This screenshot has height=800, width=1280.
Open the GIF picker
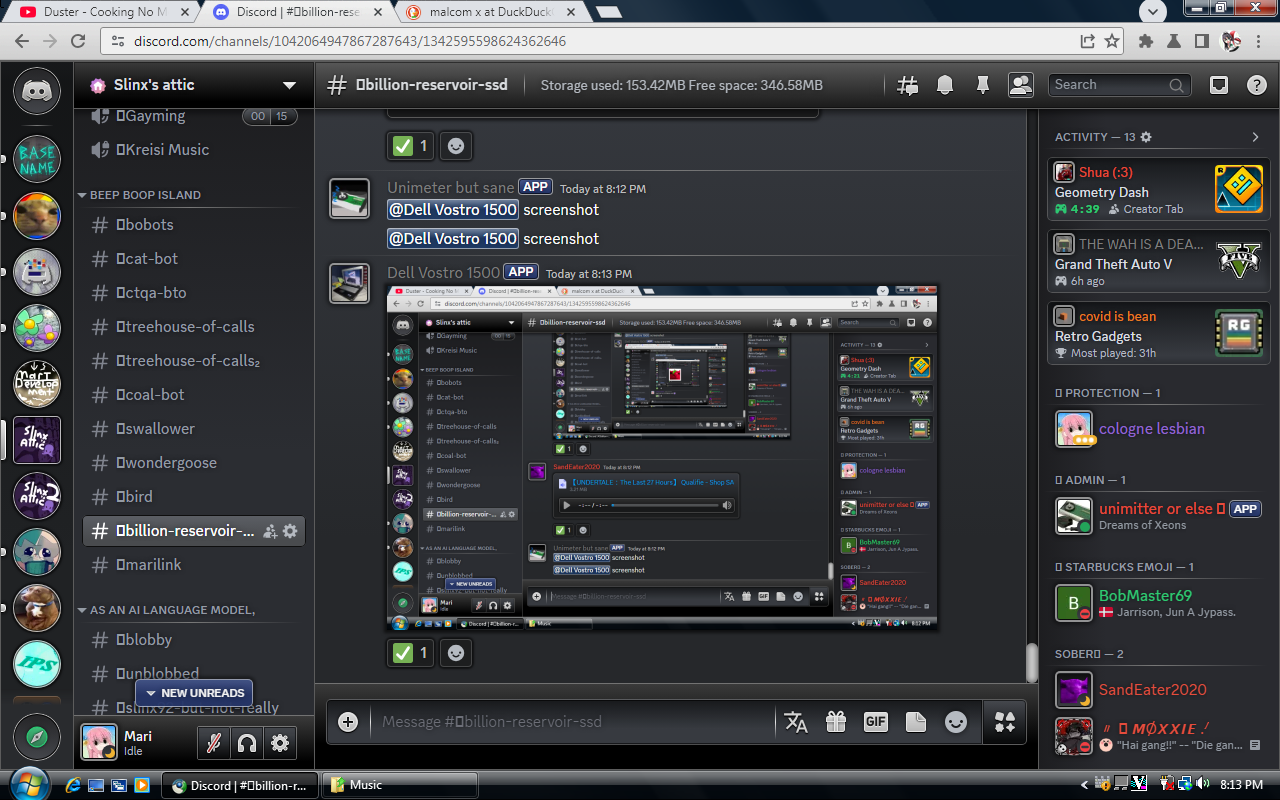(875, 722)
